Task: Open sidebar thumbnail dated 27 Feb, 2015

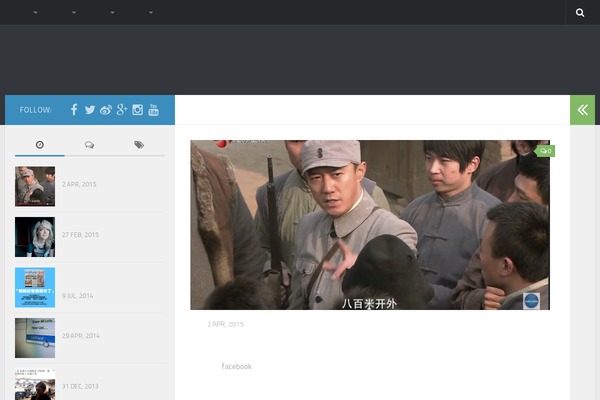Action: coord(35,237)
